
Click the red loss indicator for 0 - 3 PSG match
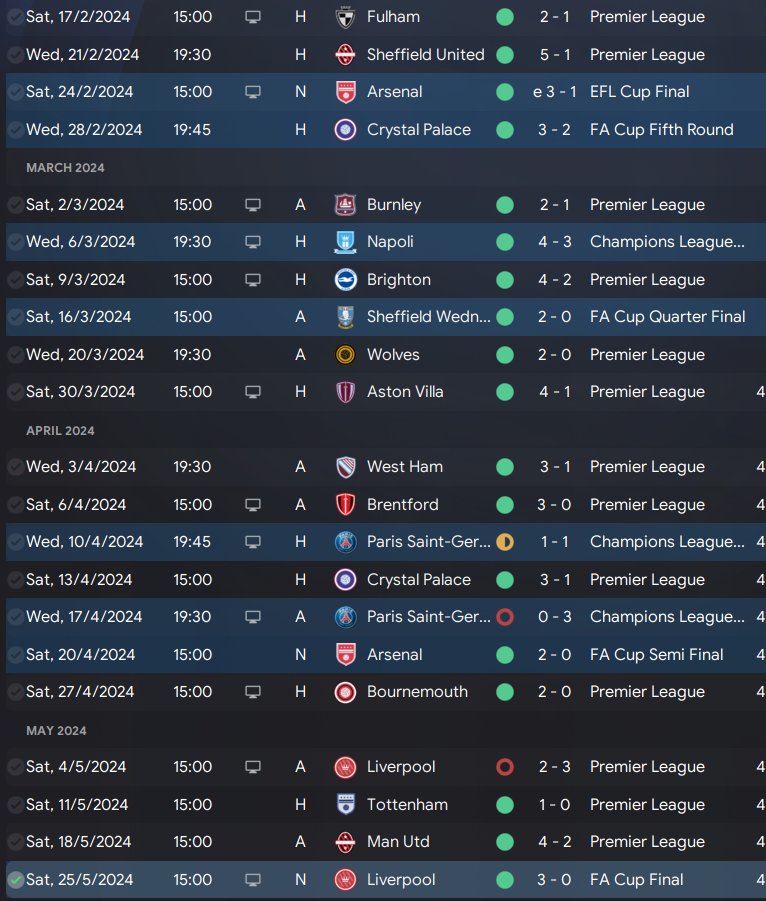pos(505,617)
